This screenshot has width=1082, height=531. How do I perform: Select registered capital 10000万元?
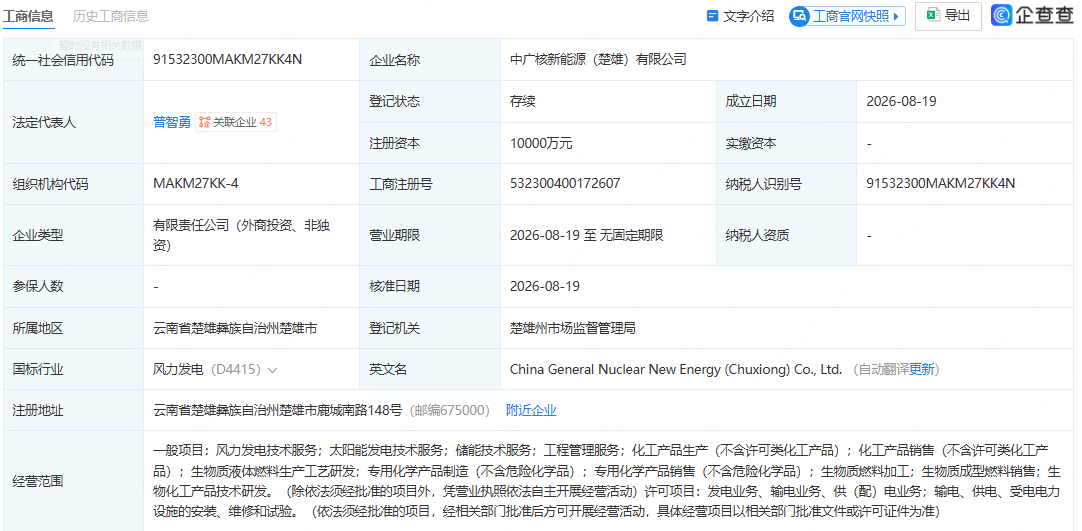pos(541,143)
